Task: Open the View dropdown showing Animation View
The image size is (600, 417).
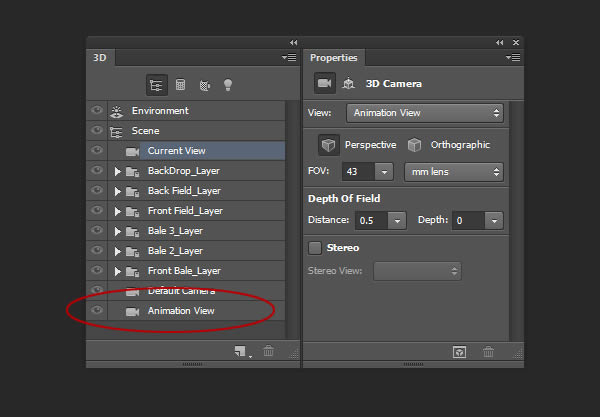Action: click(425, 113)
